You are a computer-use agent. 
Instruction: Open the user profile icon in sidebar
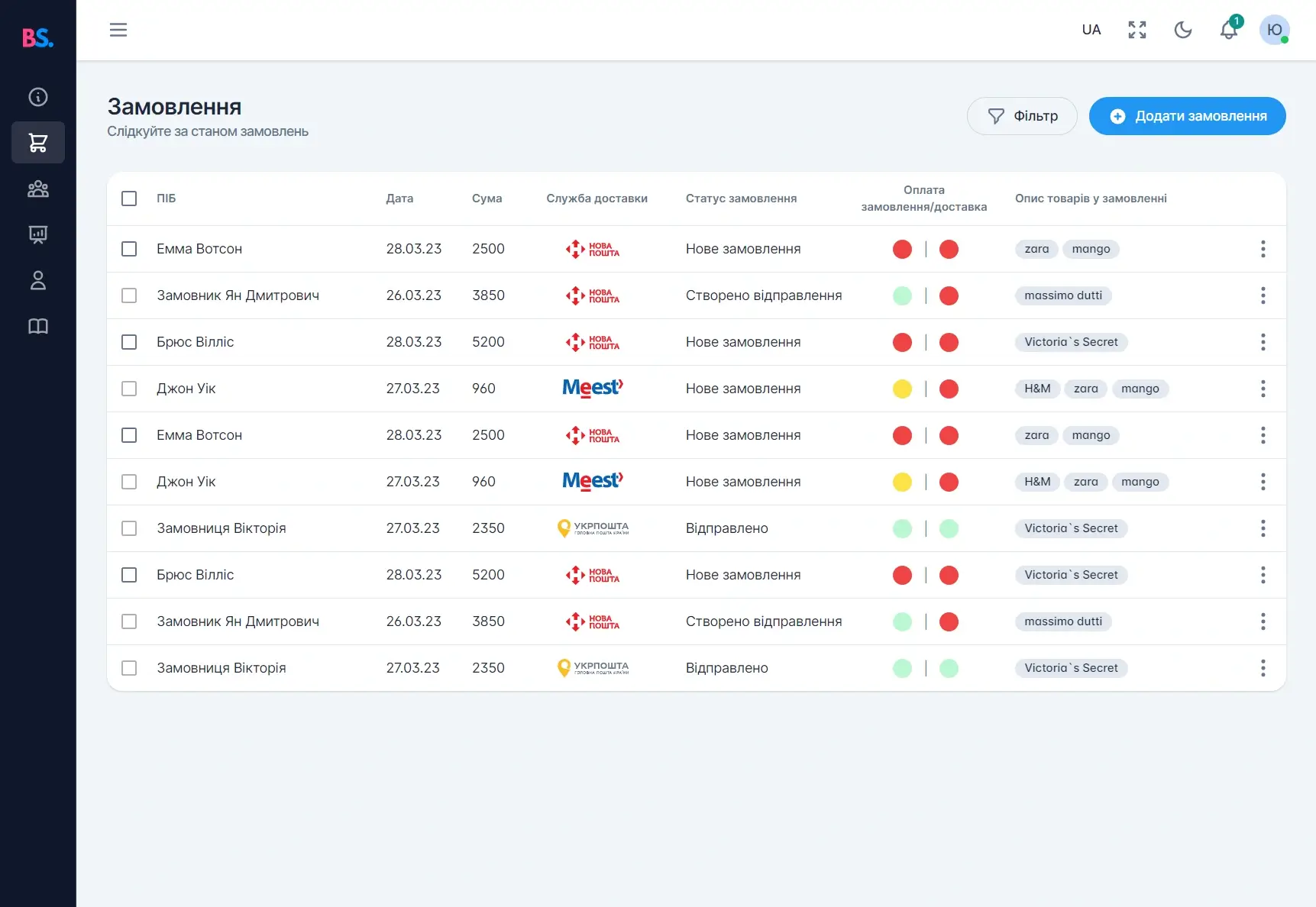point(38,281)
